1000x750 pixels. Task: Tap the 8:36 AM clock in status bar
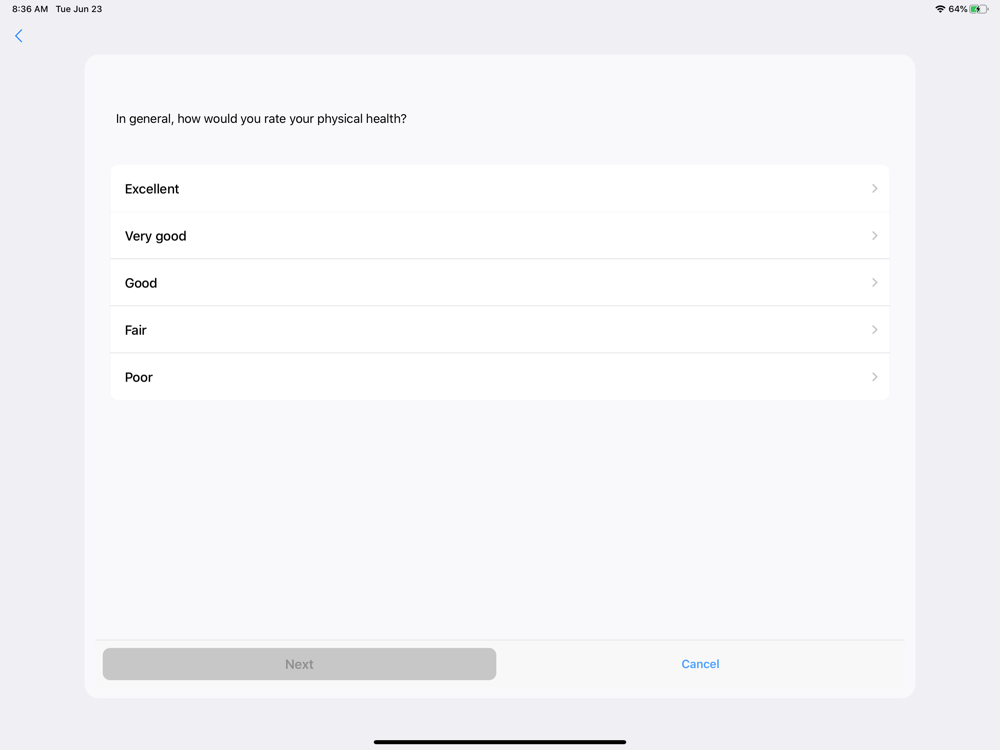[x=30, y=9]
